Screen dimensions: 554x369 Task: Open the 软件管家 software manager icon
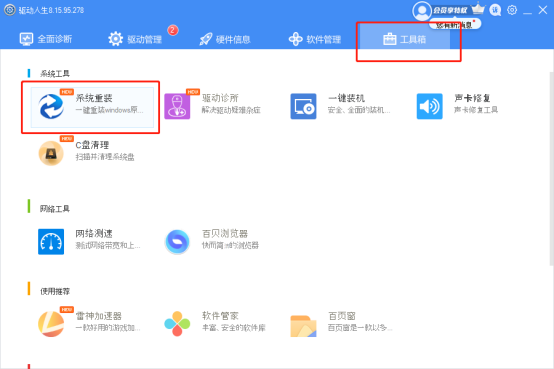(x=177, y=324)
